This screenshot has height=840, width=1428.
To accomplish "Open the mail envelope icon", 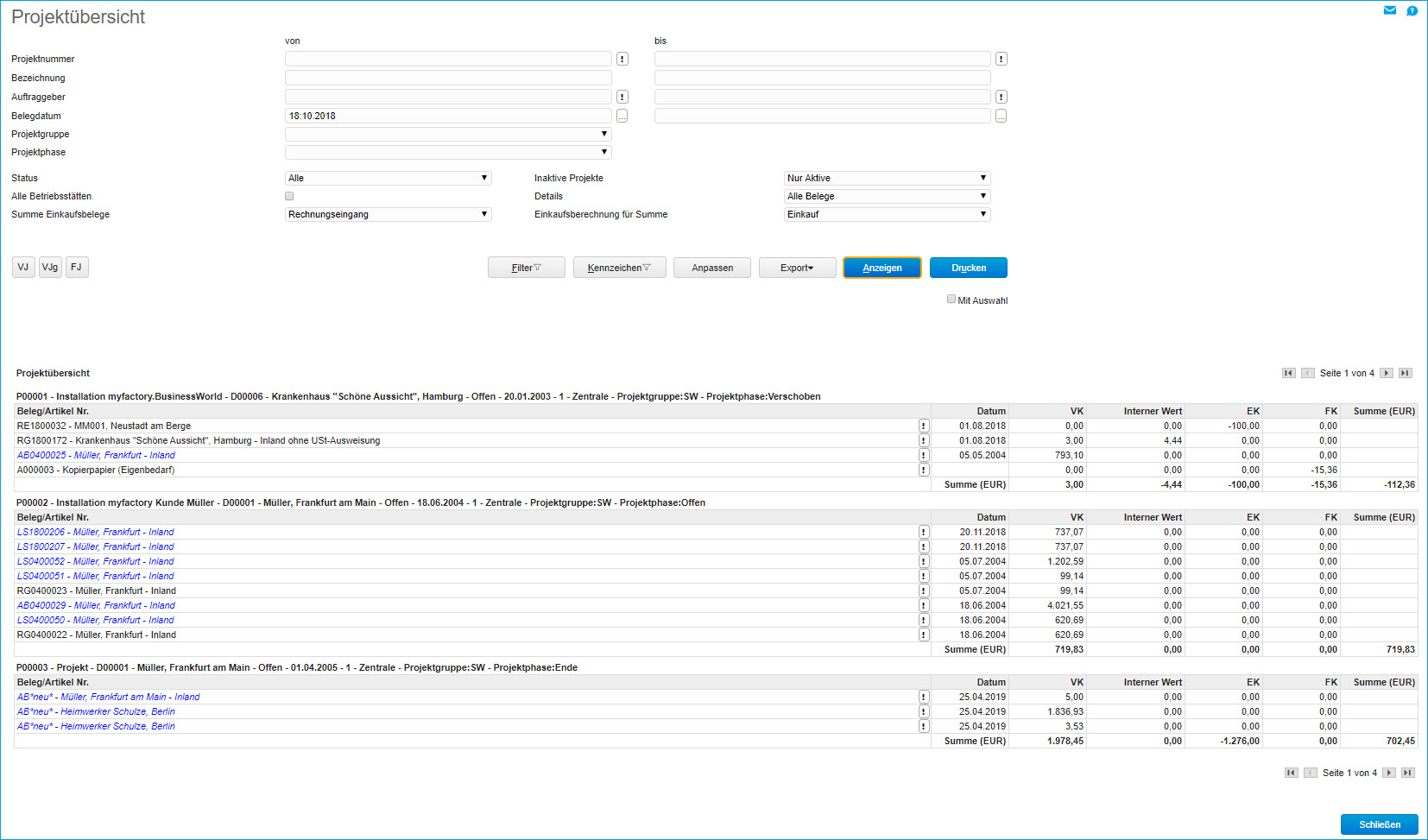I will (x=1389, y=10).
